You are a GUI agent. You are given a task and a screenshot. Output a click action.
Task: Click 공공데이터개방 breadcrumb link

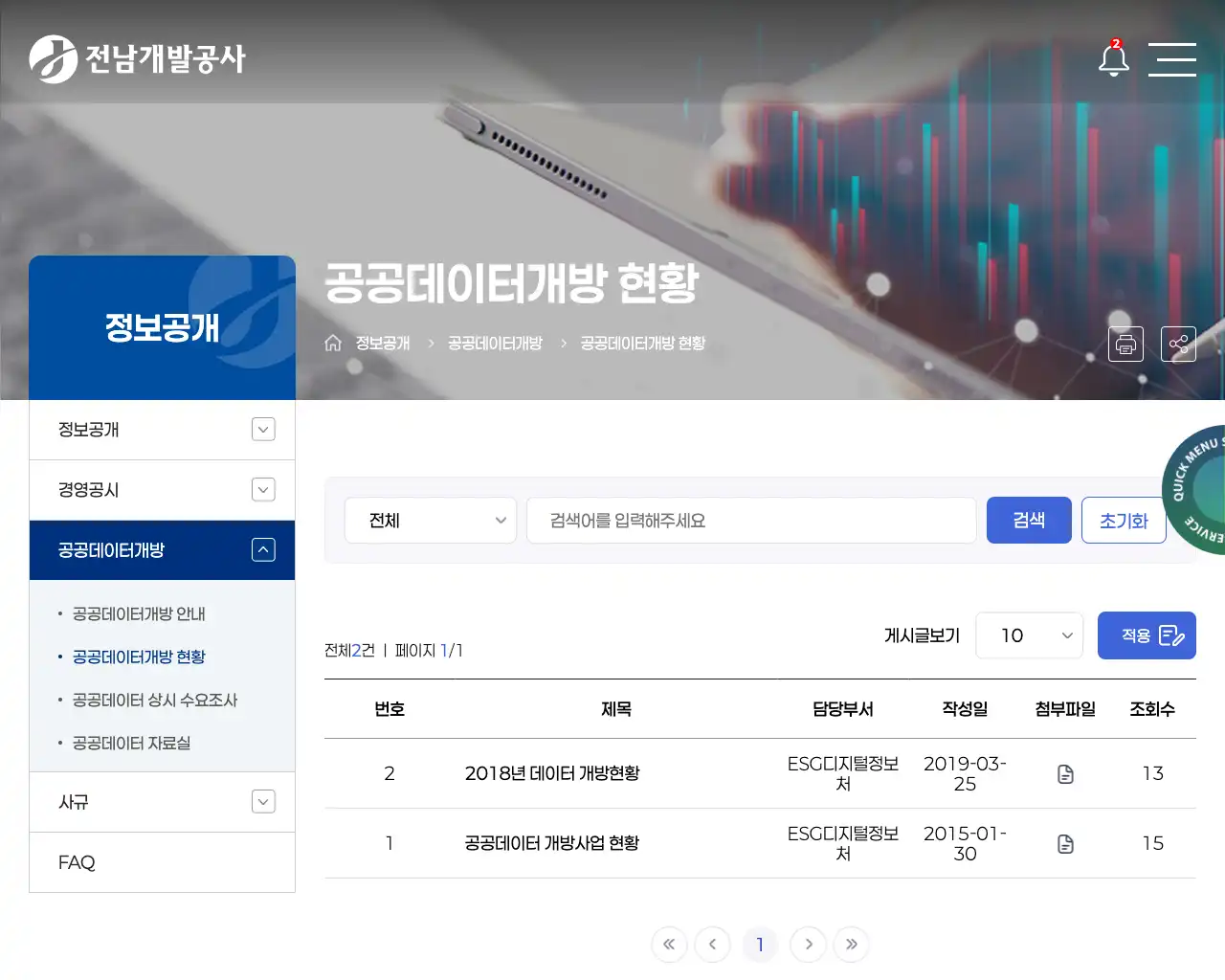(495, 343)
